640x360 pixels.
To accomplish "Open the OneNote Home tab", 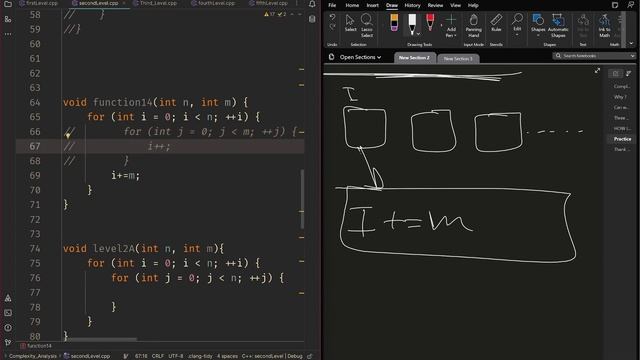I will click(x=352, y=5).
